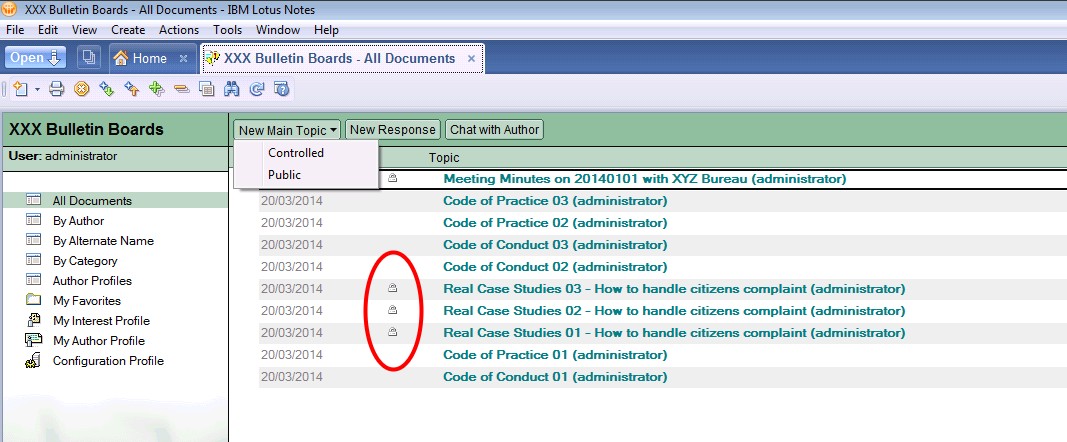Click the green plus Expand All icon

[156, 89]
